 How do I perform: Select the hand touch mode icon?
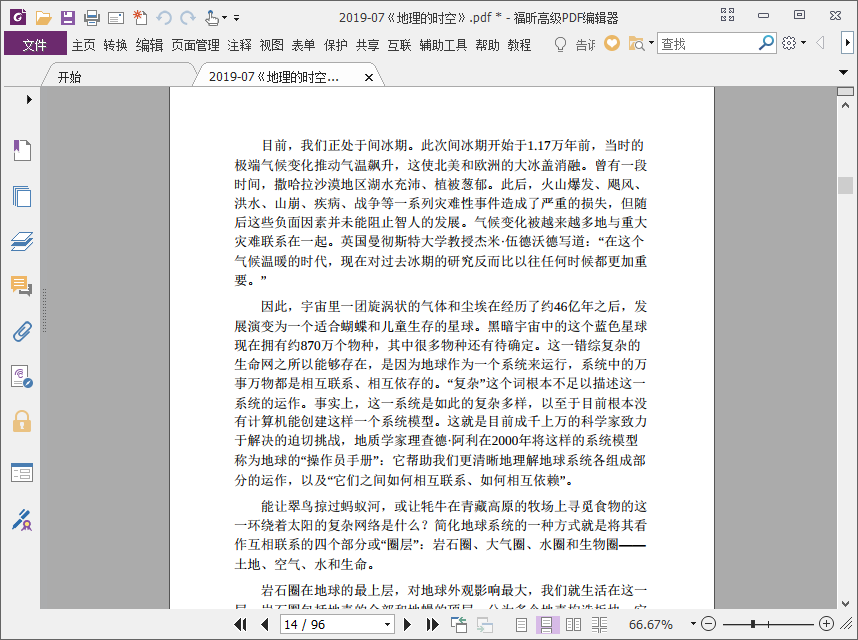point(212,18)
